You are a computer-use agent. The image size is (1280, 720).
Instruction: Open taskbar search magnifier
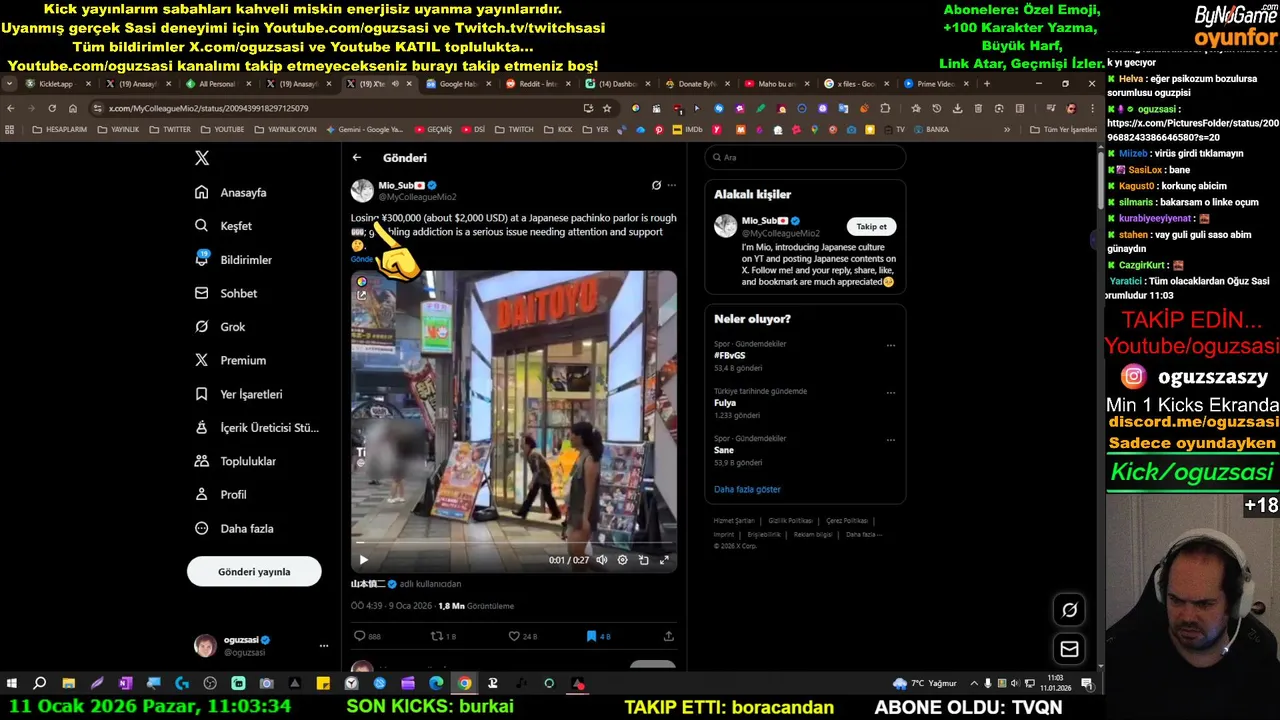(x=40, y=684)
